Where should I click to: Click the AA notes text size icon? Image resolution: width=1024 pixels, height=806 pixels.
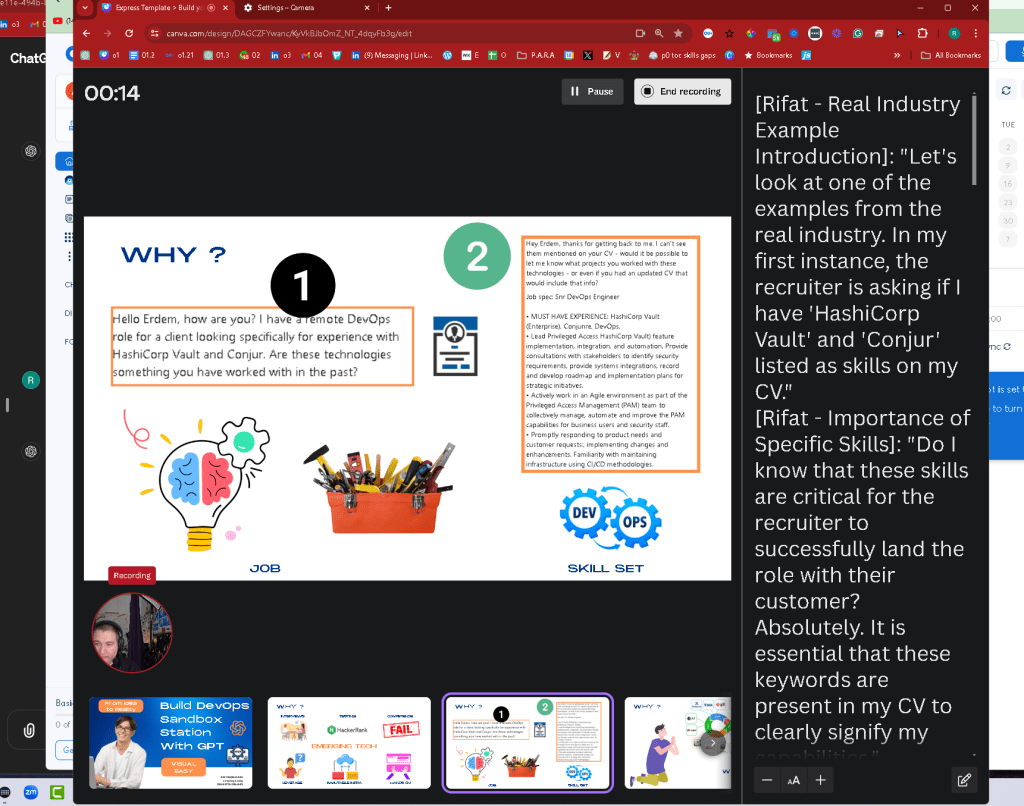pos(793,780)
